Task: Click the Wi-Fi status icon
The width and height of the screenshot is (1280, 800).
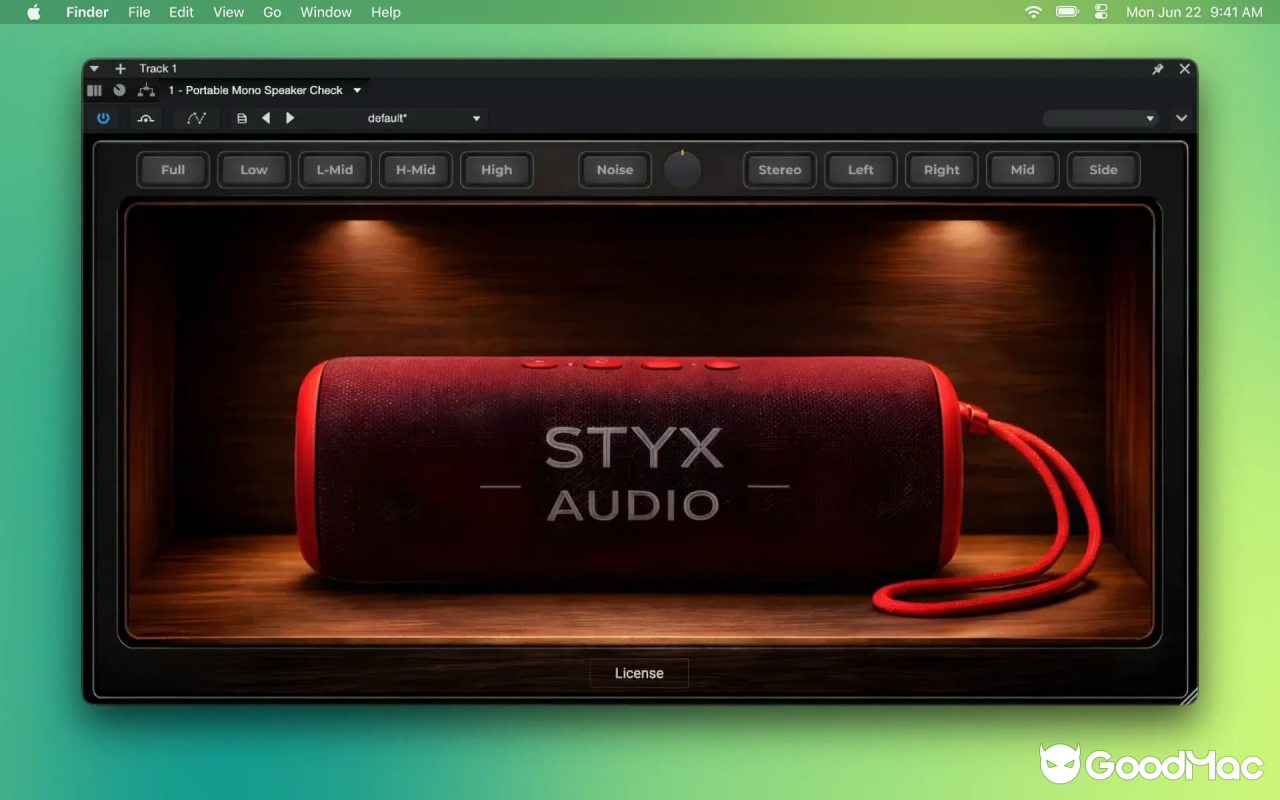Action: point(1033,12)
